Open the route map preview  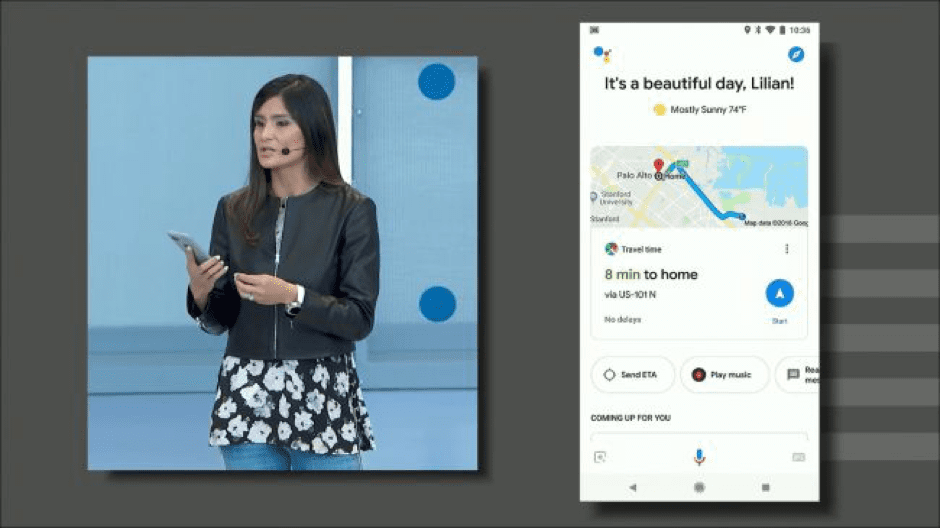pos(699,186)
